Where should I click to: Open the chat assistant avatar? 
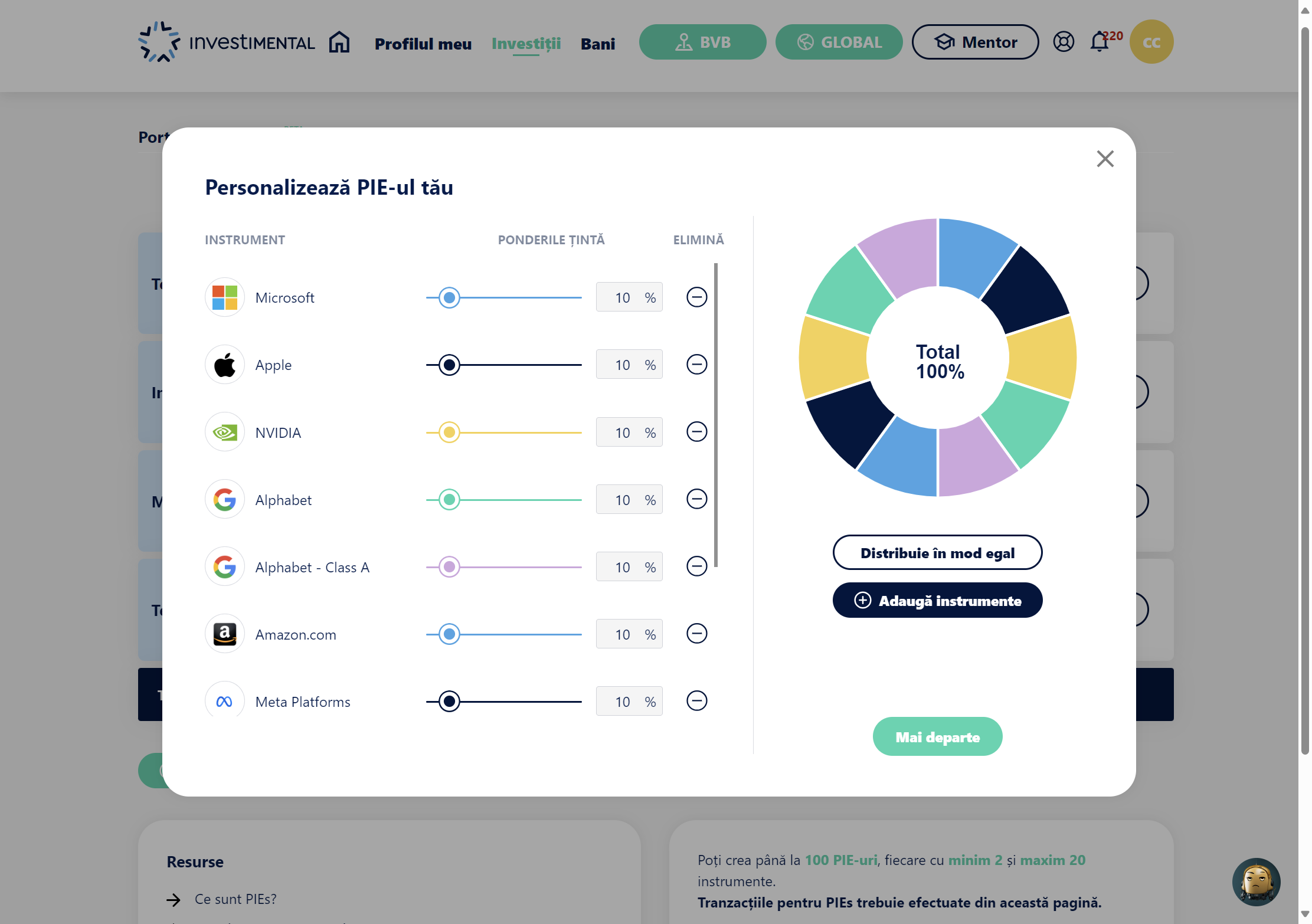(1256, 882)
